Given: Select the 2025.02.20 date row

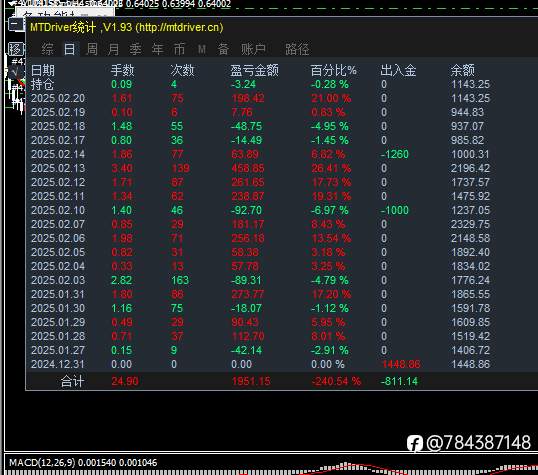Looking at the screenshot, I should pyautogui.click(x=58, y=98).
